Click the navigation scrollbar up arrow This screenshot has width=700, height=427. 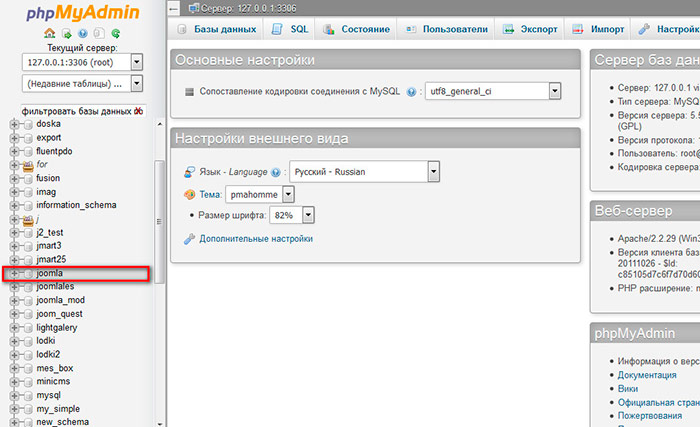(160, 124)
